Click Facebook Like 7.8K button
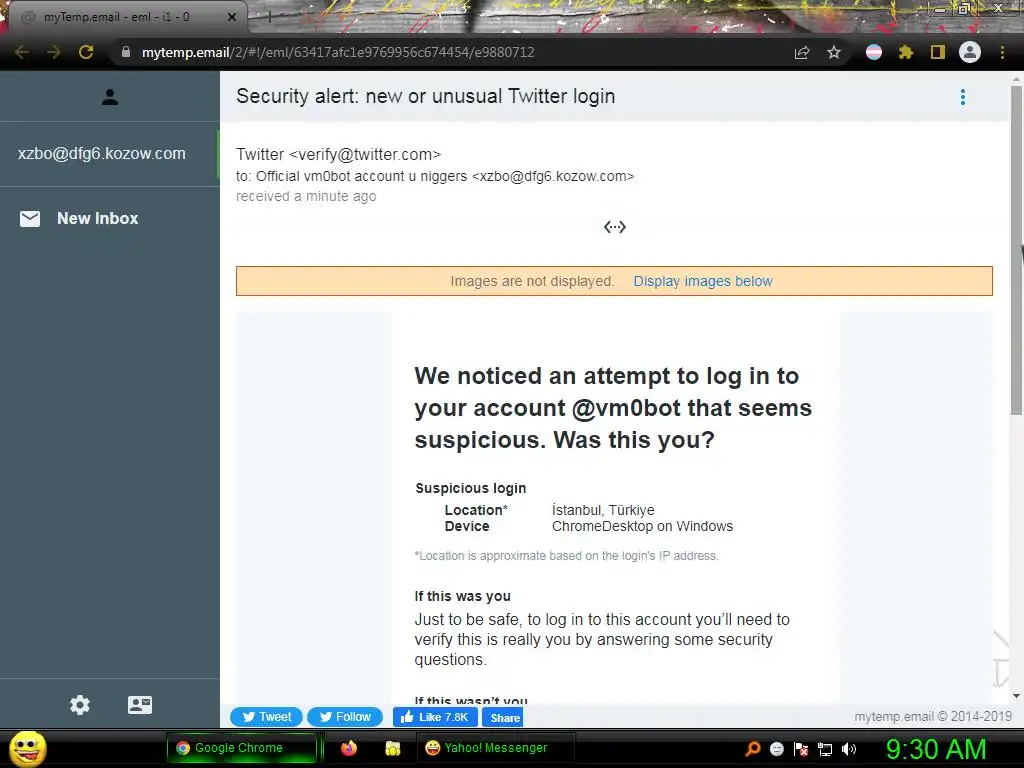Image resolution: width=1024 pixels, height=768 pixels. 435,717
